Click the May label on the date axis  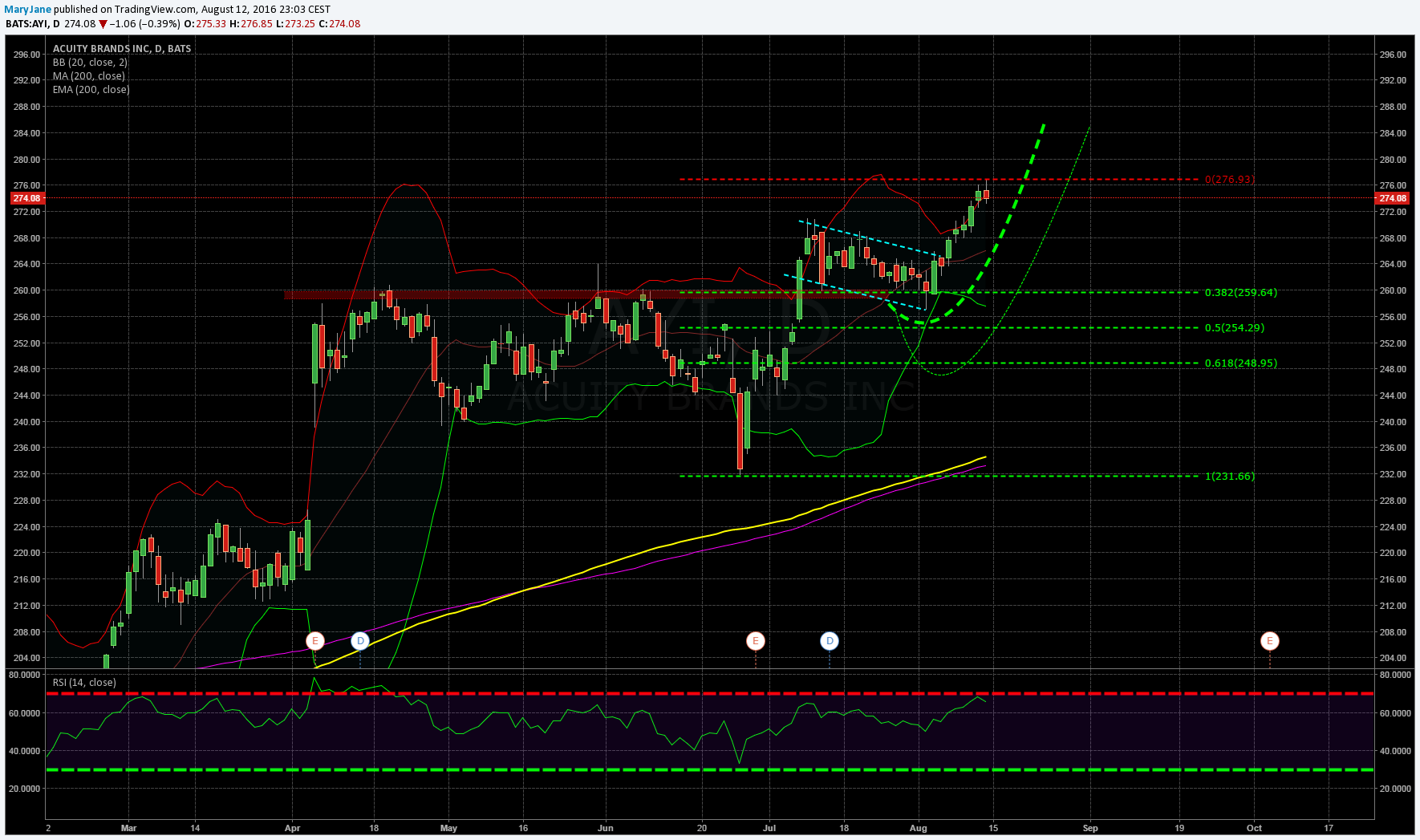[448, 828]
